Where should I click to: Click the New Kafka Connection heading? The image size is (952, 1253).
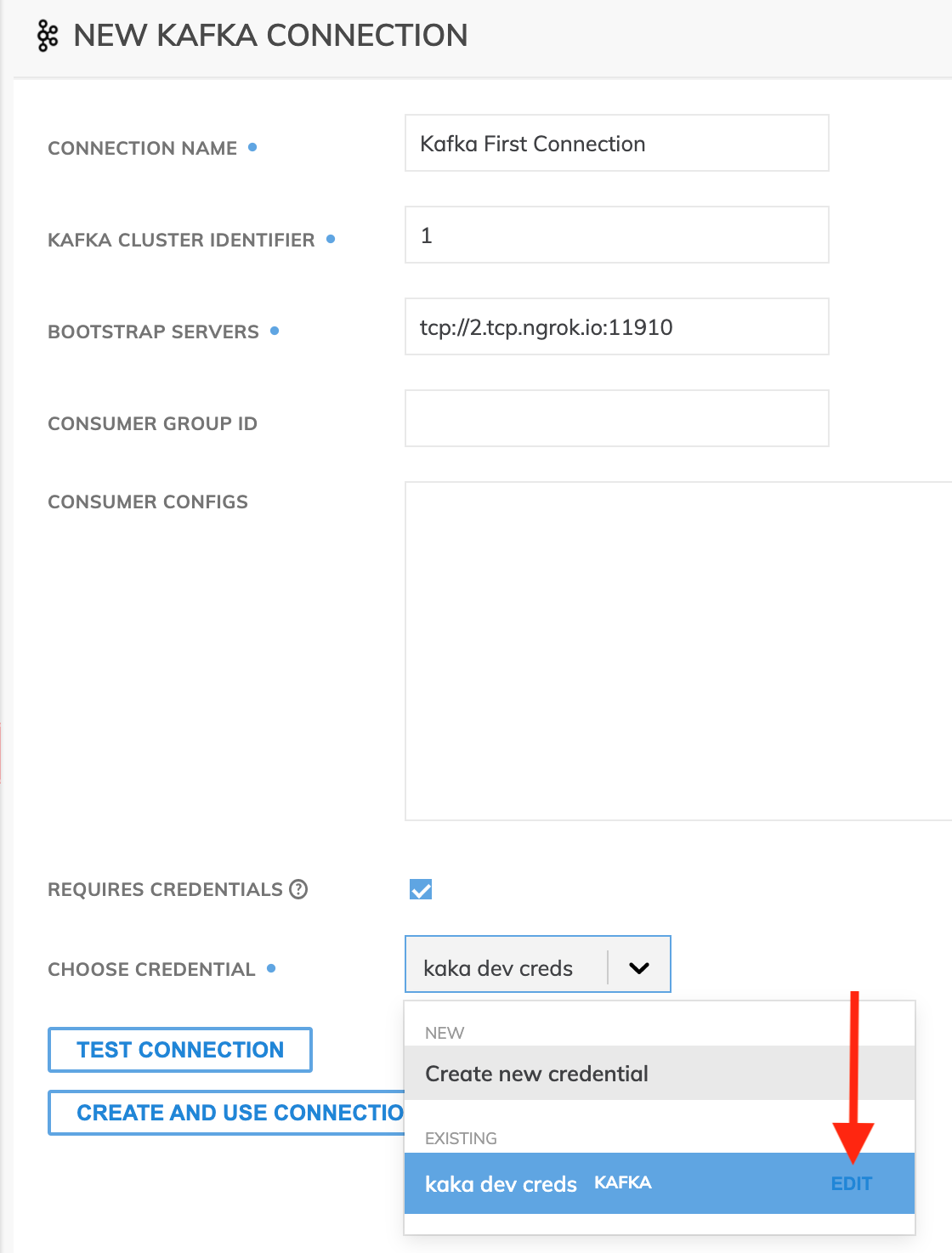point(270,36)
